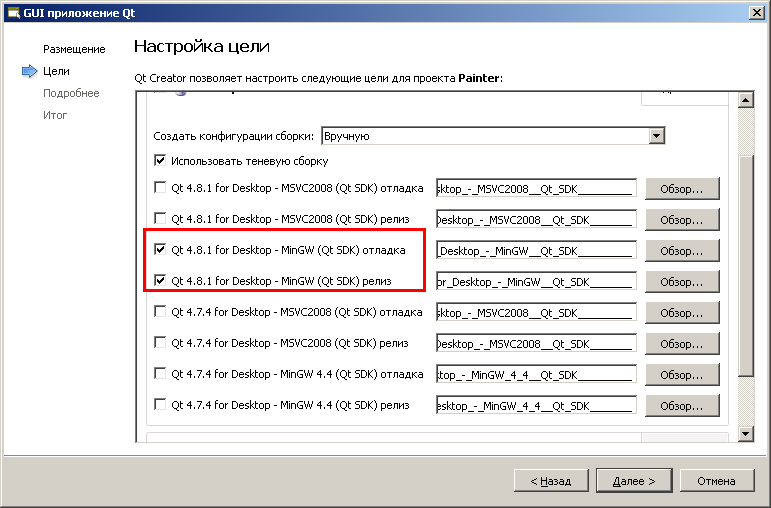771x508 pixels.
Task: Click path field for Qt 4.7.4 MinGW 4.4 релиз
Action: (536, 406)
